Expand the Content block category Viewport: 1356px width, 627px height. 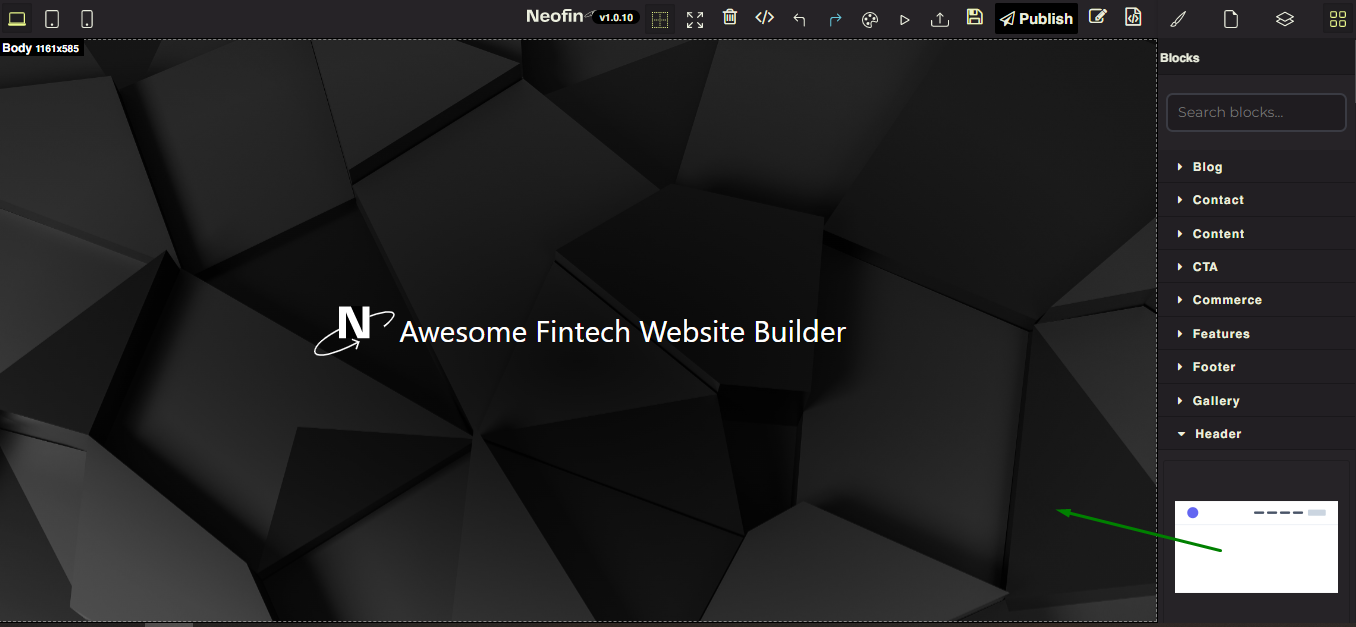(1256, 234)
